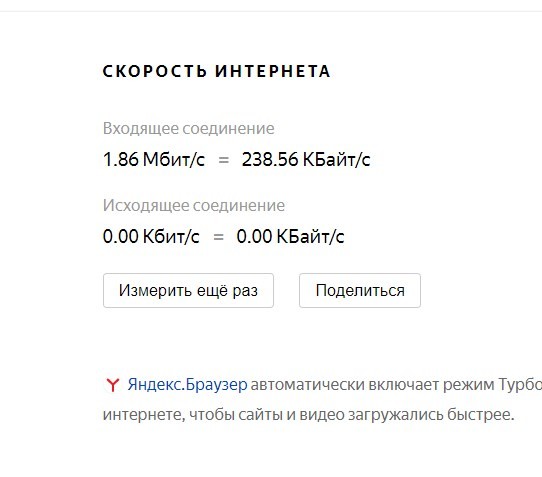
Task: Open the "Яндекс.Браузер" link
Action: (x=187, y=384)
